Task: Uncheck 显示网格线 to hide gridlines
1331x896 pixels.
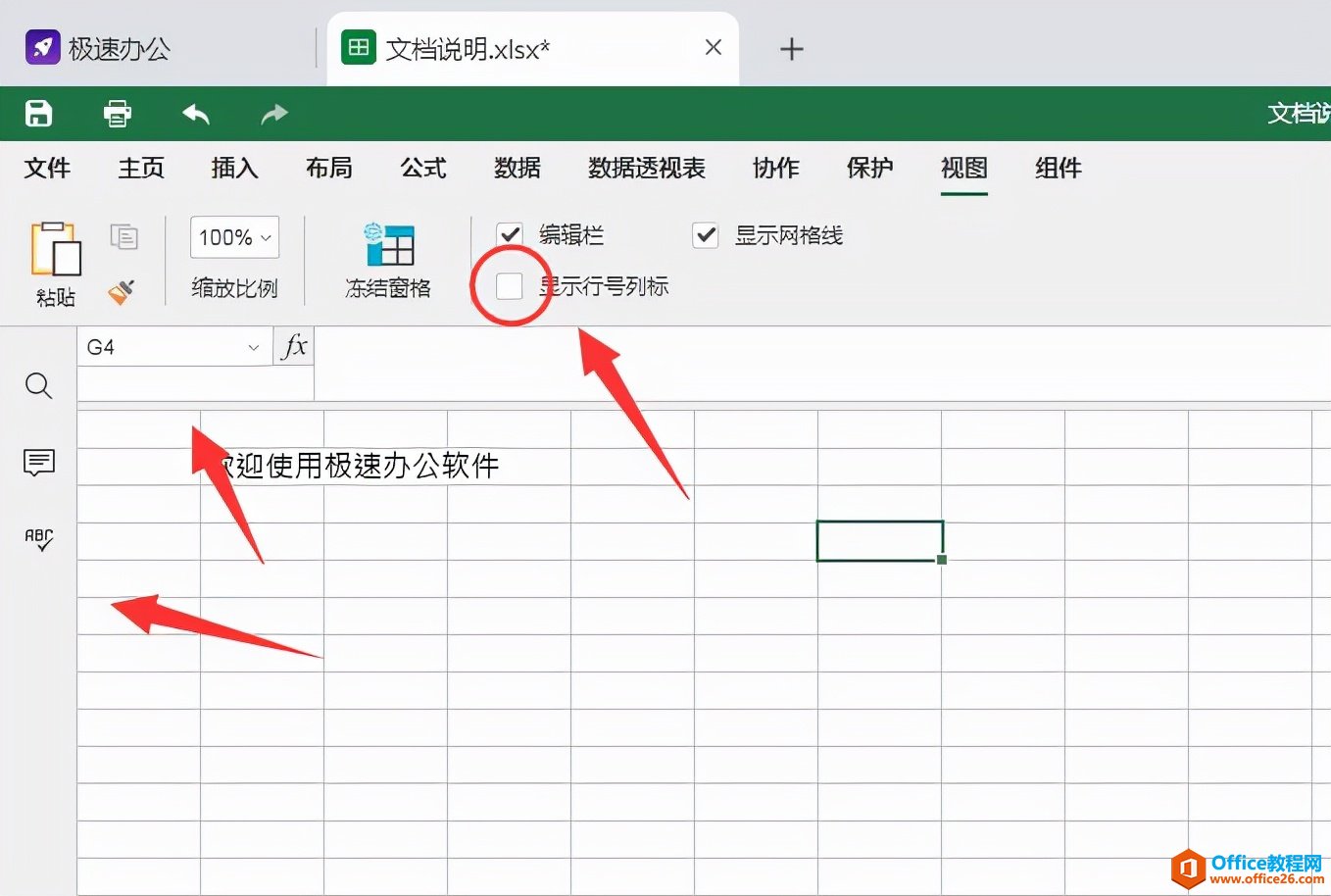Action: (705, 235)
